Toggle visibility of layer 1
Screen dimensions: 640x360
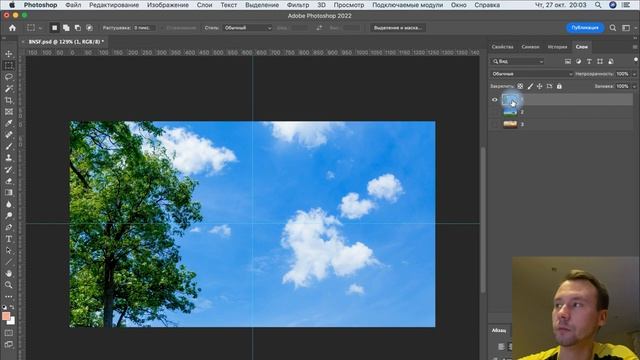coord(495,100)
